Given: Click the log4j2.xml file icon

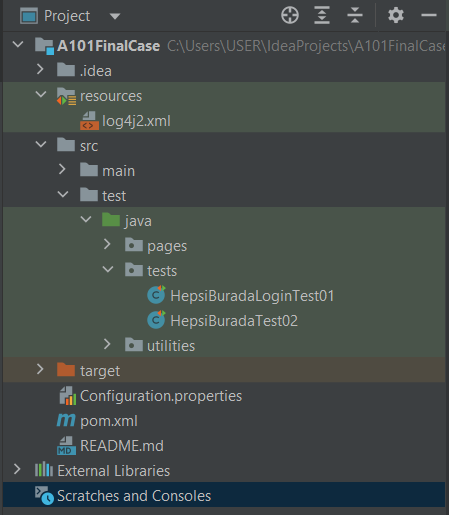Looking at the screenshot, I should coord(89,121).
